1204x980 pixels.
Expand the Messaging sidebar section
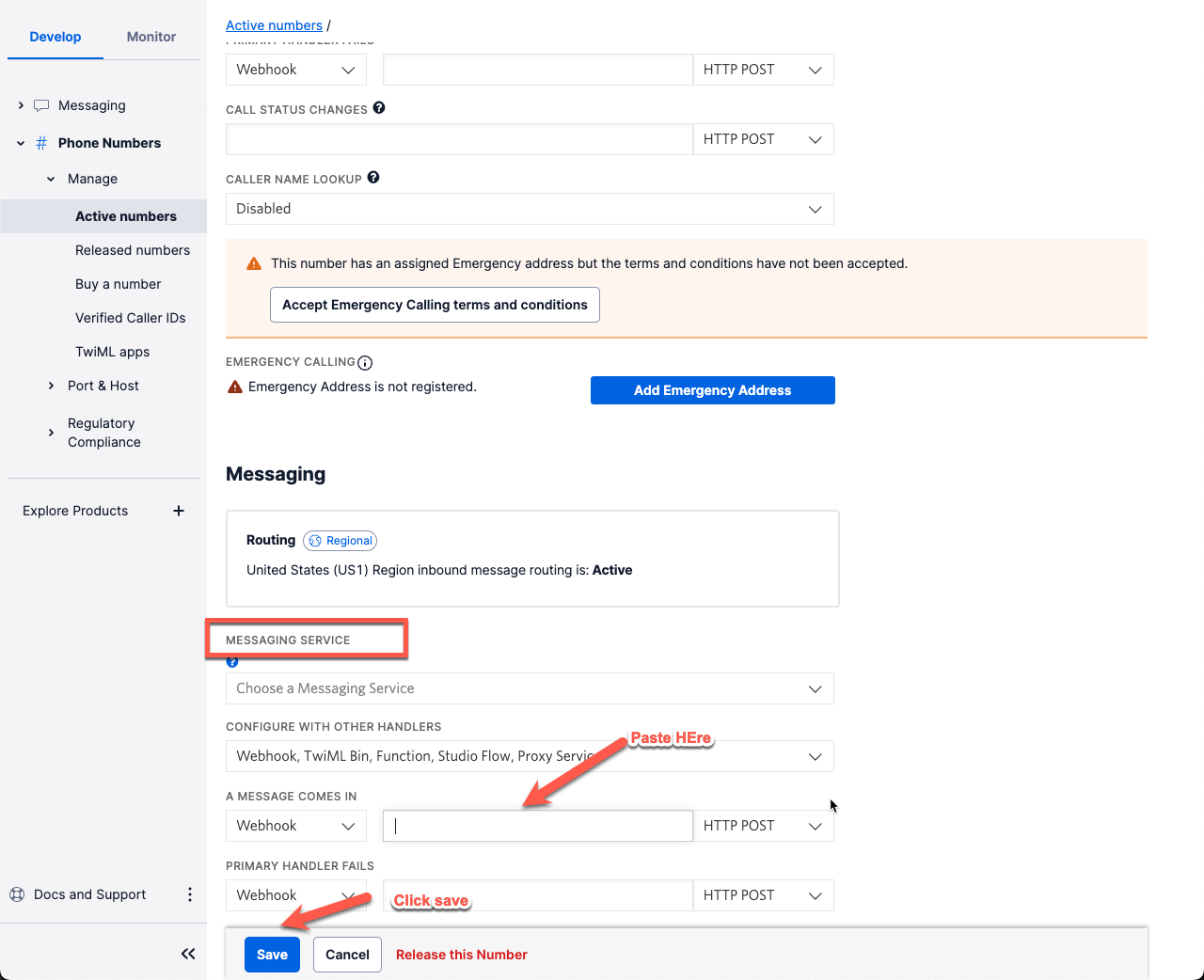pyautogui.click(x=21, y=105)
